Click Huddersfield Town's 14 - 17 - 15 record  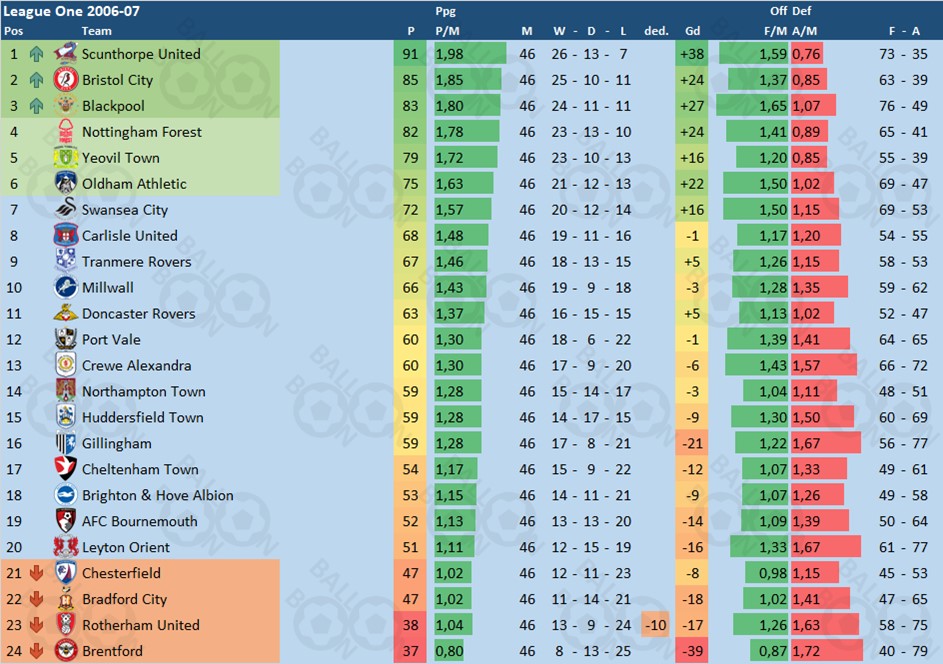pos(591,417)
